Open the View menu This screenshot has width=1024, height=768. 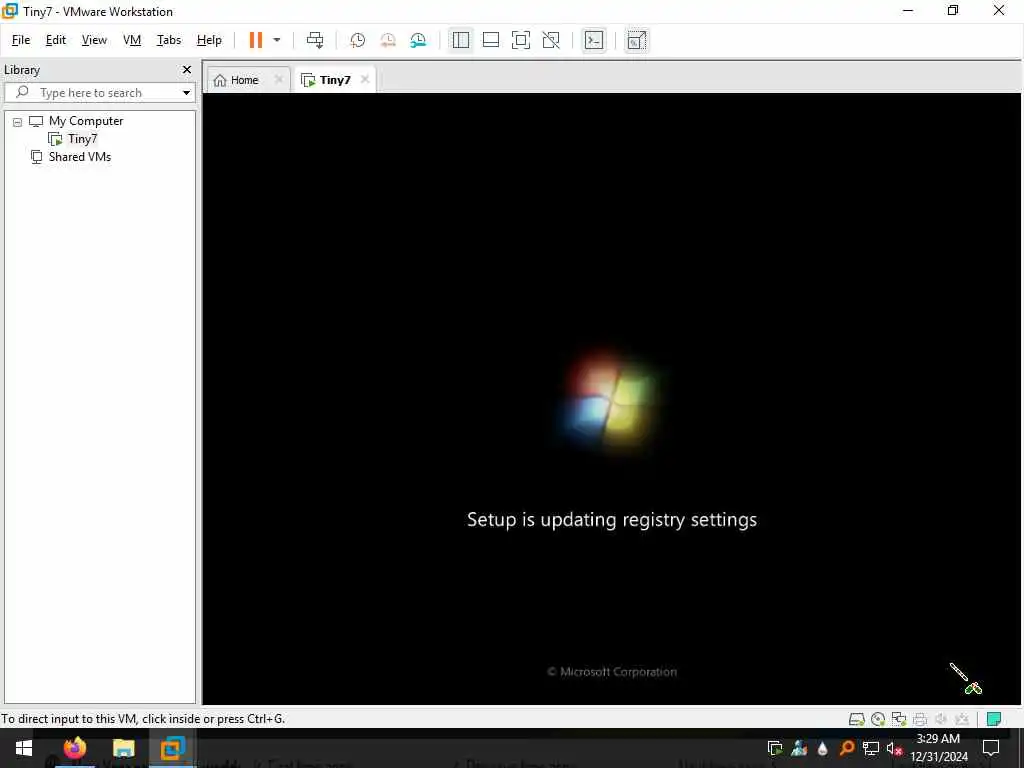tap(94, 40)
